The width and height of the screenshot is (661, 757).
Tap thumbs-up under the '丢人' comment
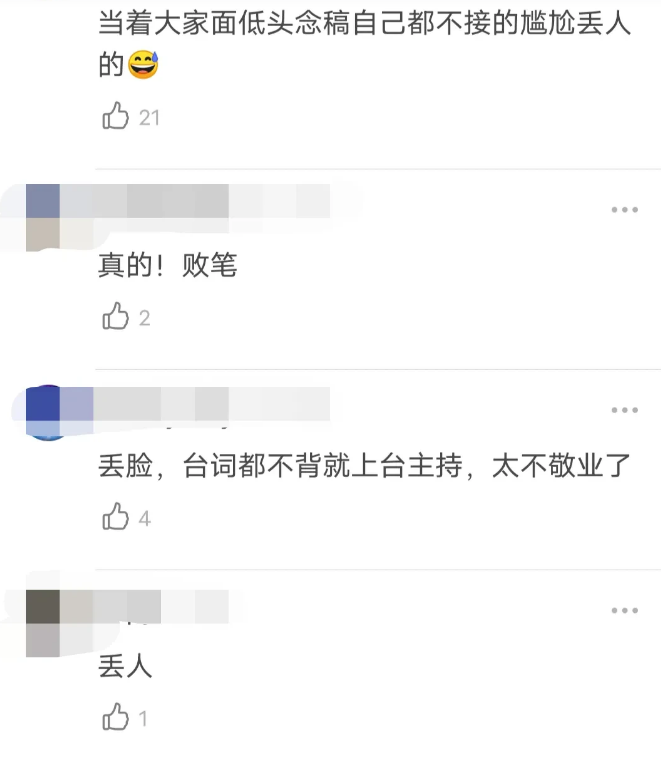115,717
